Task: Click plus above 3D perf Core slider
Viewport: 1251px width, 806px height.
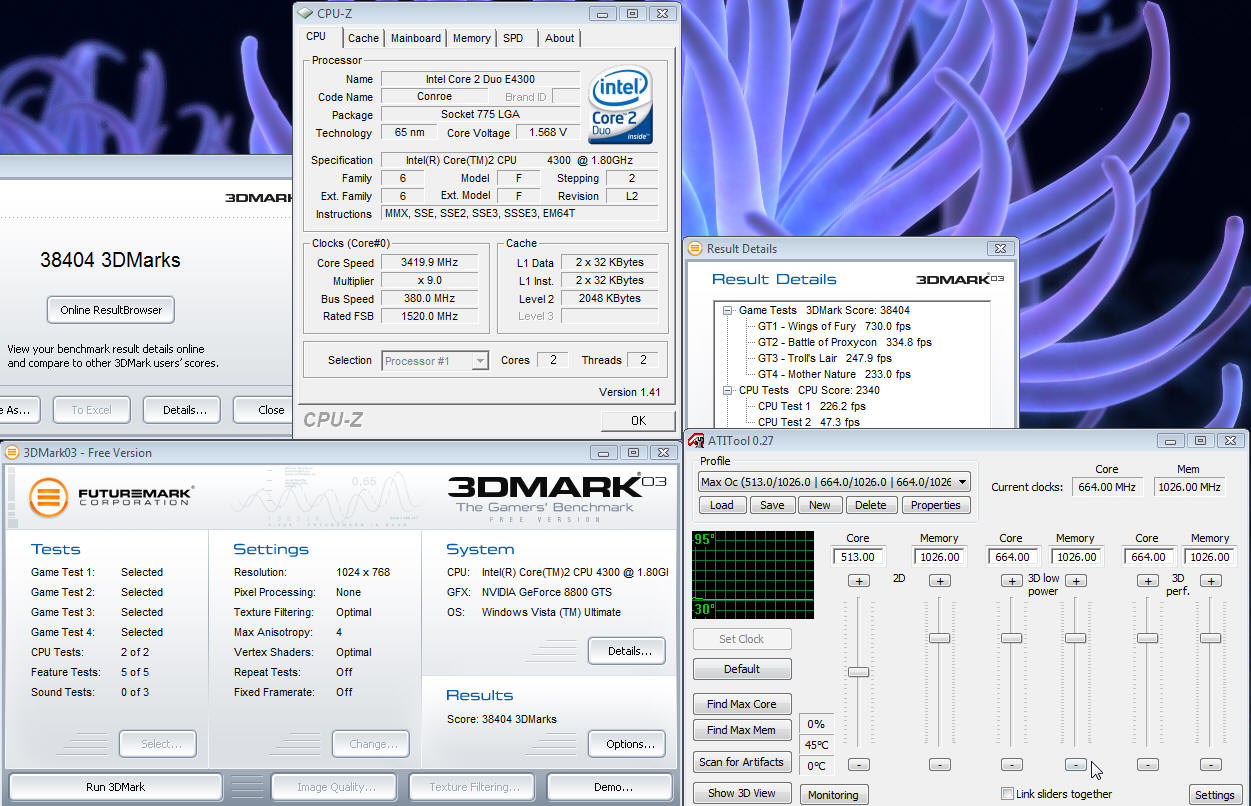Action: tap(1147, 580)
